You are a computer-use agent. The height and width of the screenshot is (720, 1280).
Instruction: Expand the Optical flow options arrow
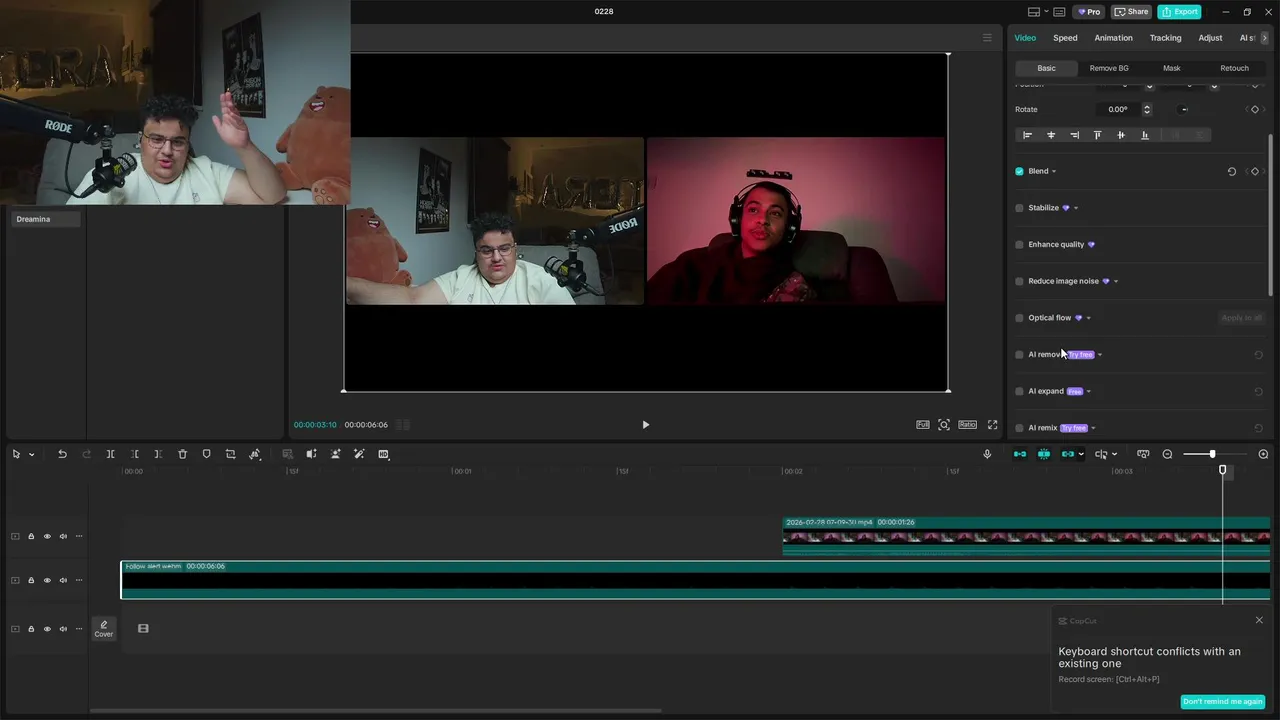(x=1089, y=318)
